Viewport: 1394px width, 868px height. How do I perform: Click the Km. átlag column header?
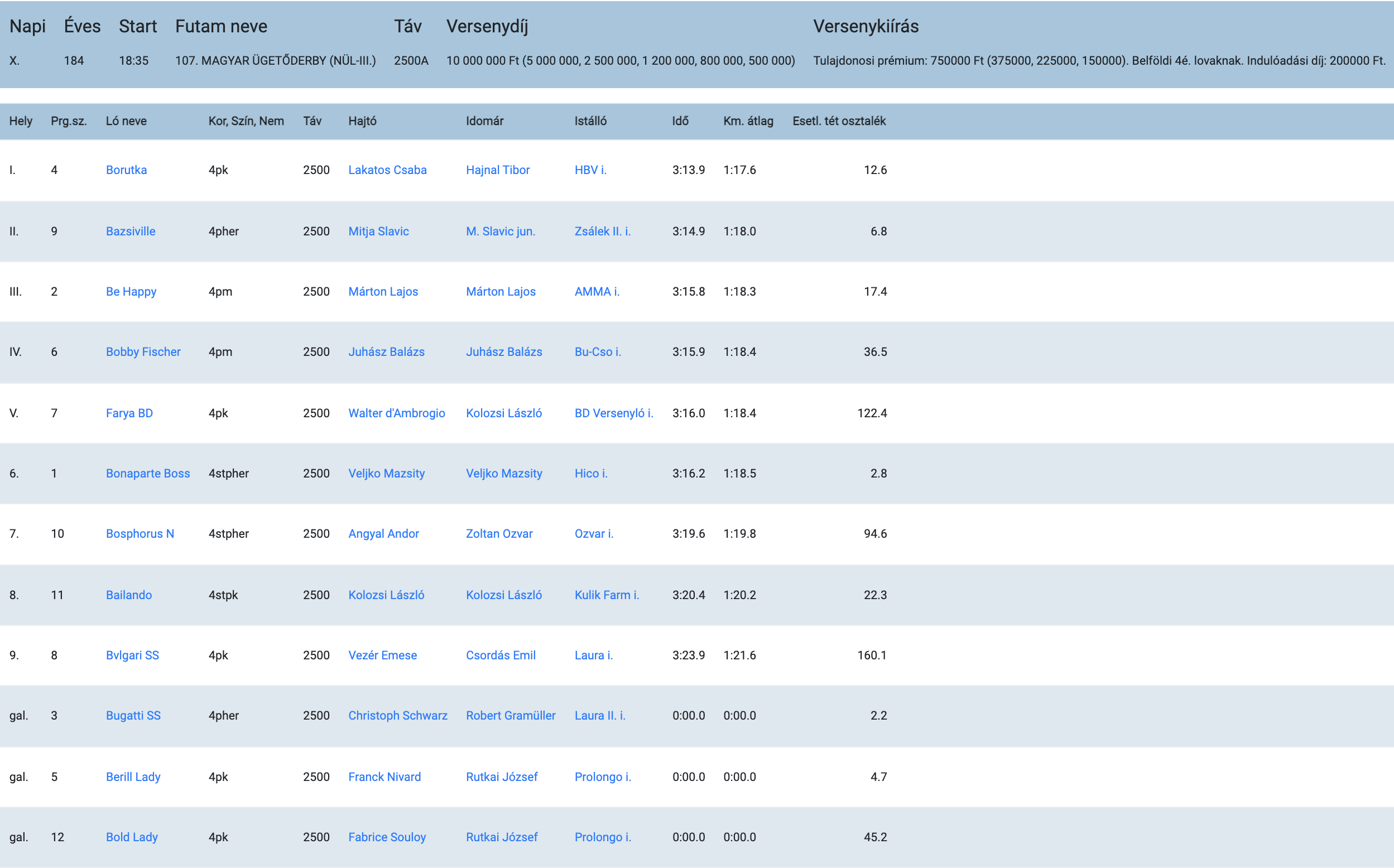click(748, 121)
